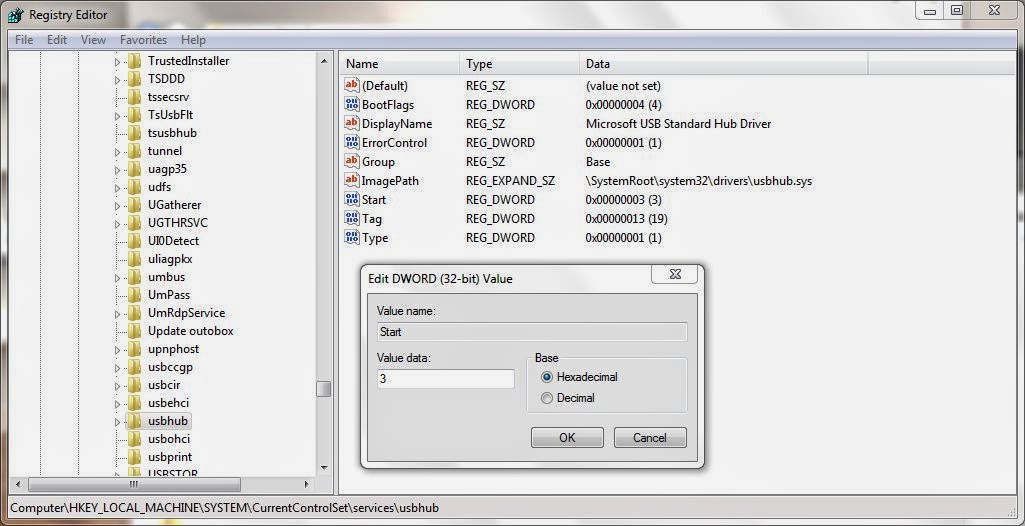Viewport: 1025px width, 526px height.
Task: Click the tsusbhub folder icon
Action: (x=134, y=133)
